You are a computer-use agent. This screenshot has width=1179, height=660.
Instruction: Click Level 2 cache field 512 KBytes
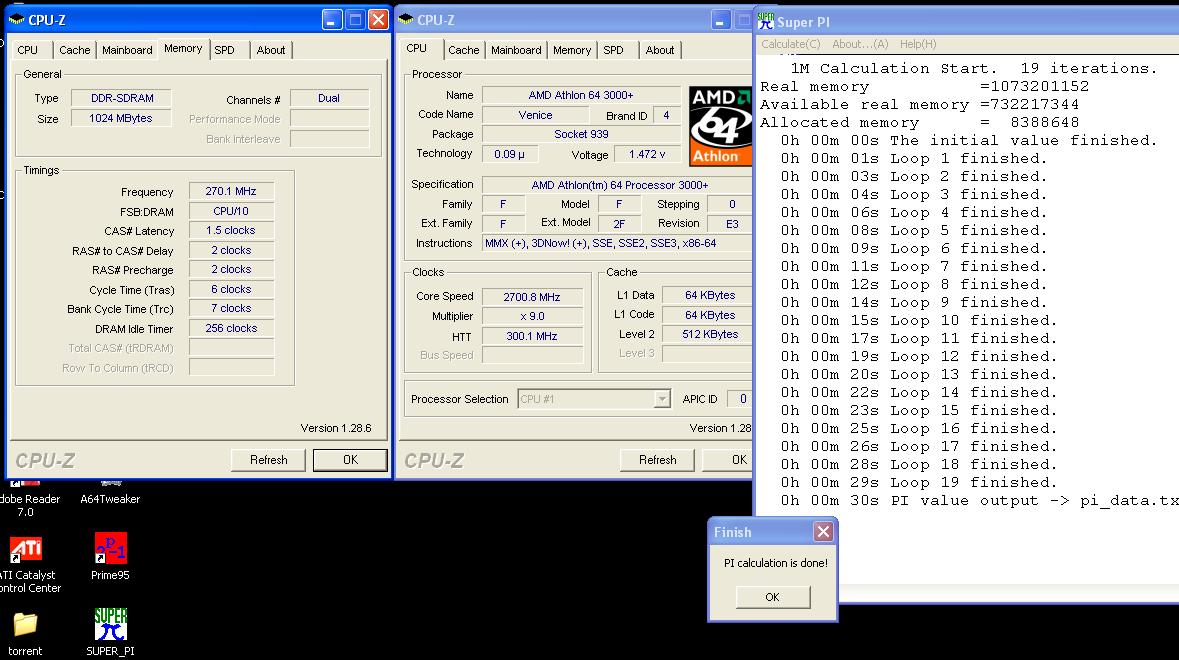708,334
